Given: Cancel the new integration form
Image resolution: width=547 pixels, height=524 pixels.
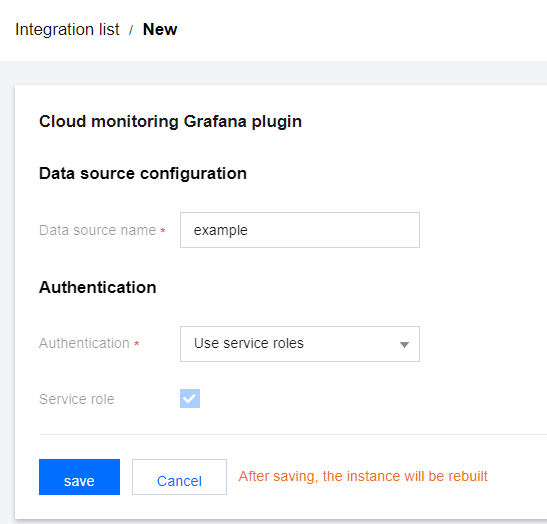Looking at the screenshot, I should tap(179, 477).
